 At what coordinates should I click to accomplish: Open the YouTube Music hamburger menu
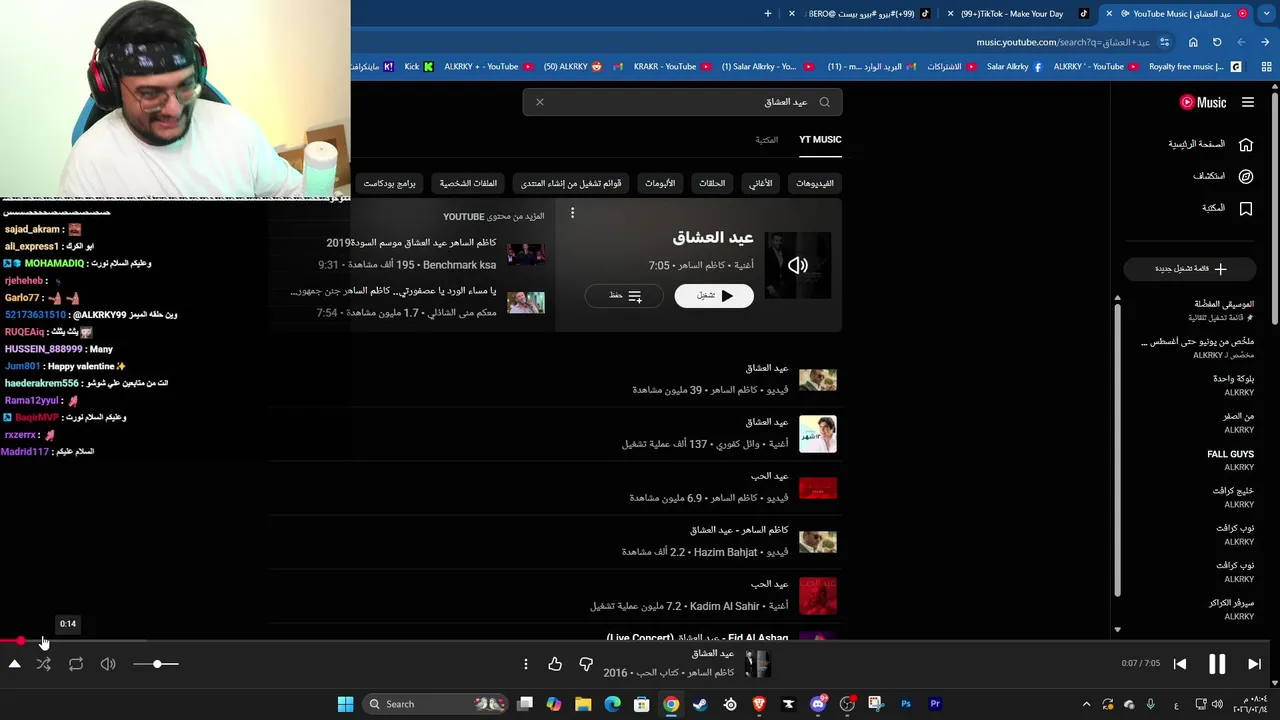[1247, 102]
